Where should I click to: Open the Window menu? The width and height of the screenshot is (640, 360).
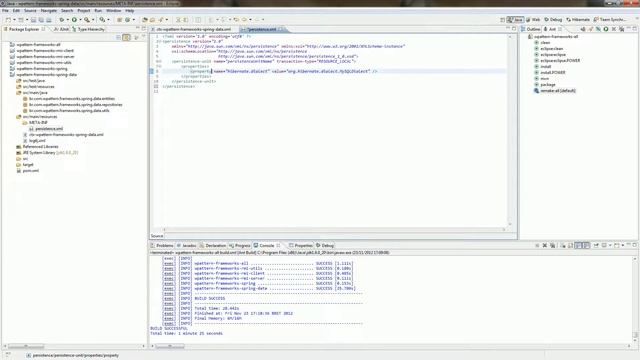113,11
